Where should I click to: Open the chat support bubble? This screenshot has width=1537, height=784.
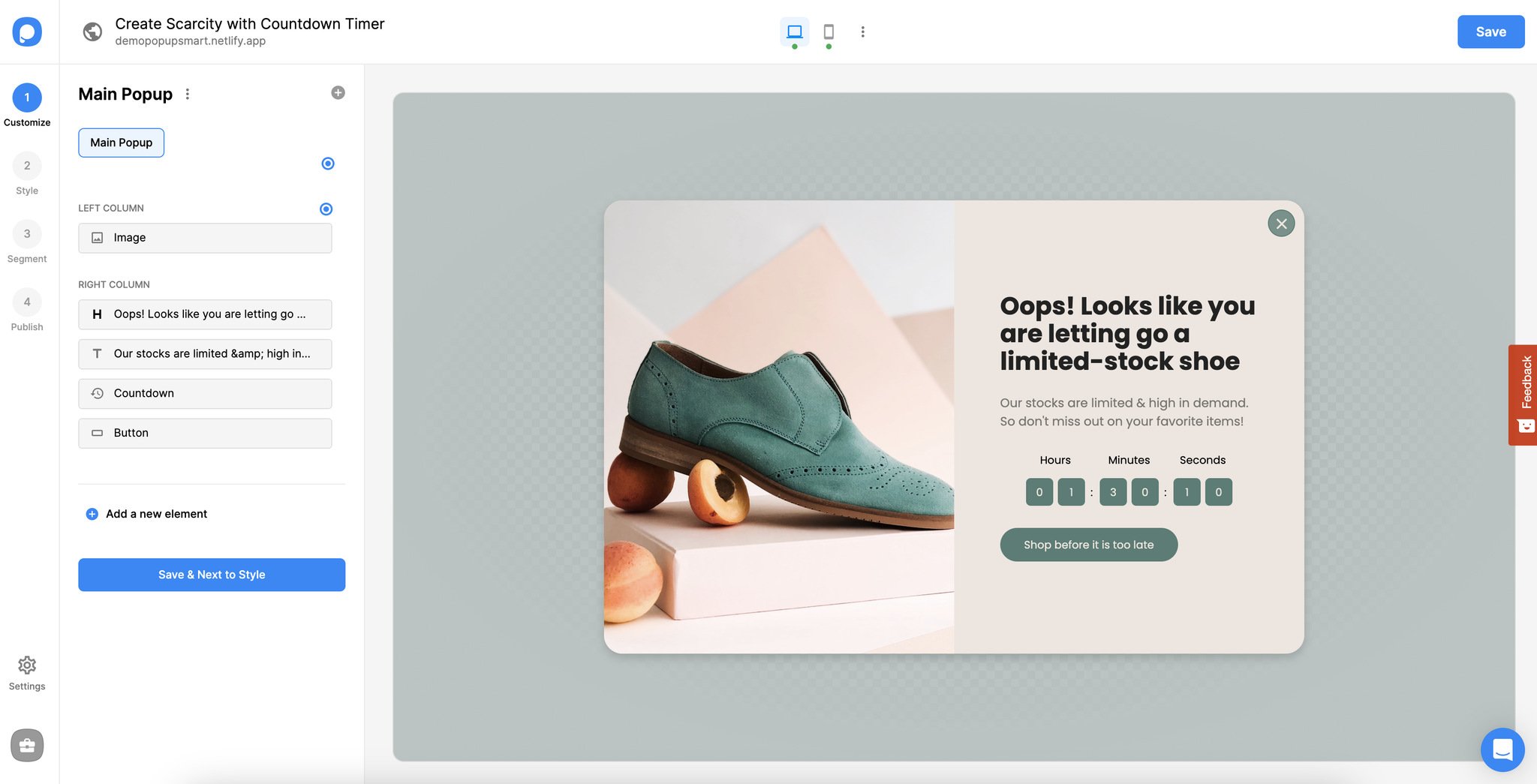click(1502, 749)
